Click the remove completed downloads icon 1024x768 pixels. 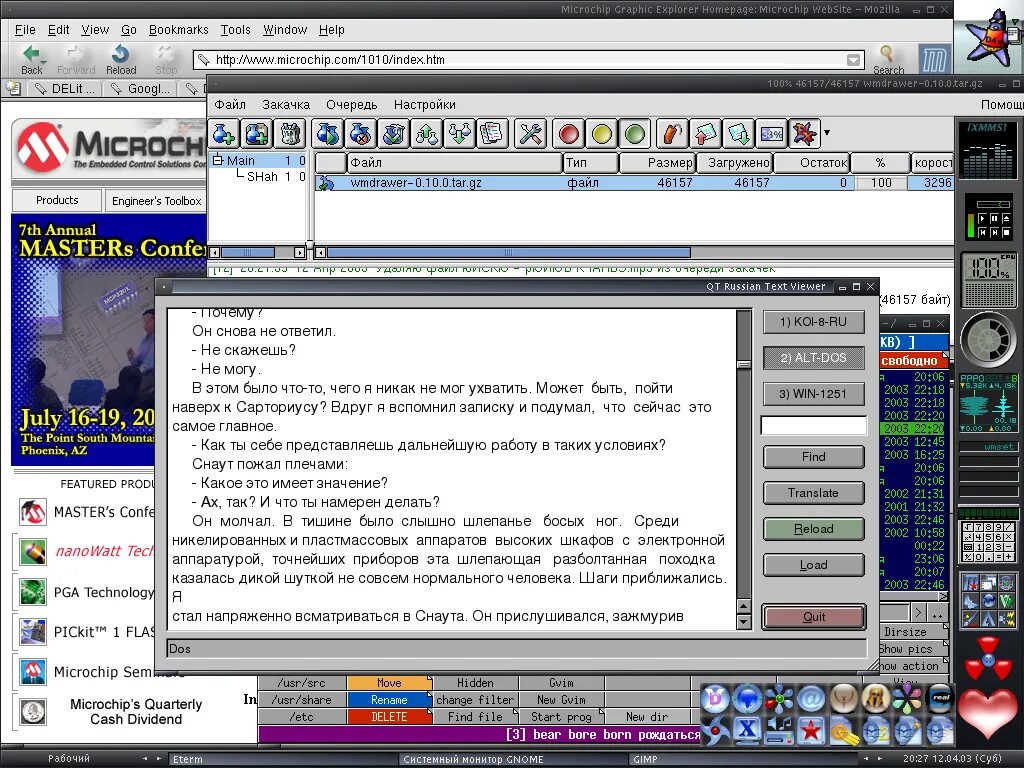[394, 135]
